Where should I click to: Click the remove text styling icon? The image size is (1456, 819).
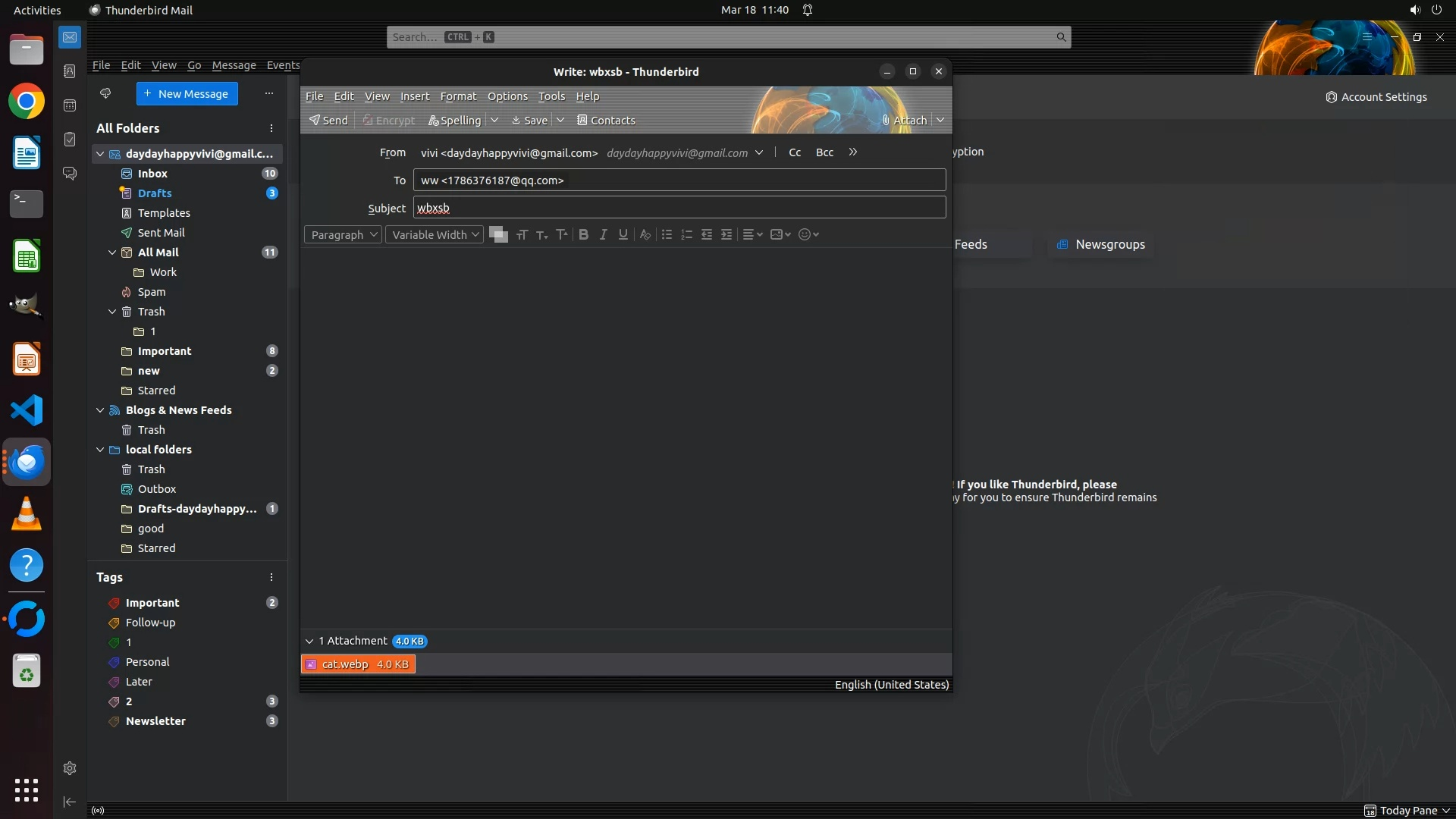[645, 234]
